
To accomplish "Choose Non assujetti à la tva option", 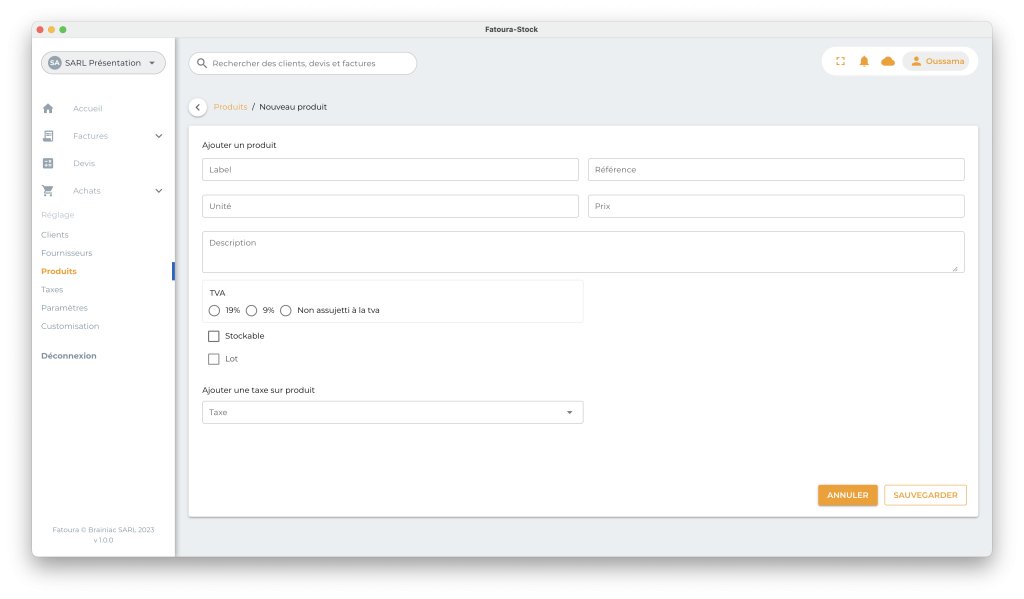I will click(x=286, y=310).
